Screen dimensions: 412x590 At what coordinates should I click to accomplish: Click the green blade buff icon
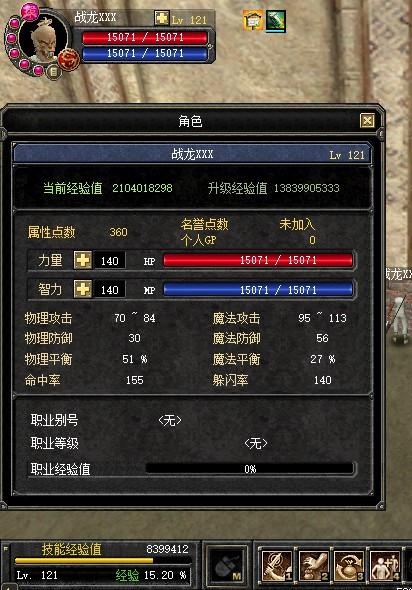tap(276, 21)
